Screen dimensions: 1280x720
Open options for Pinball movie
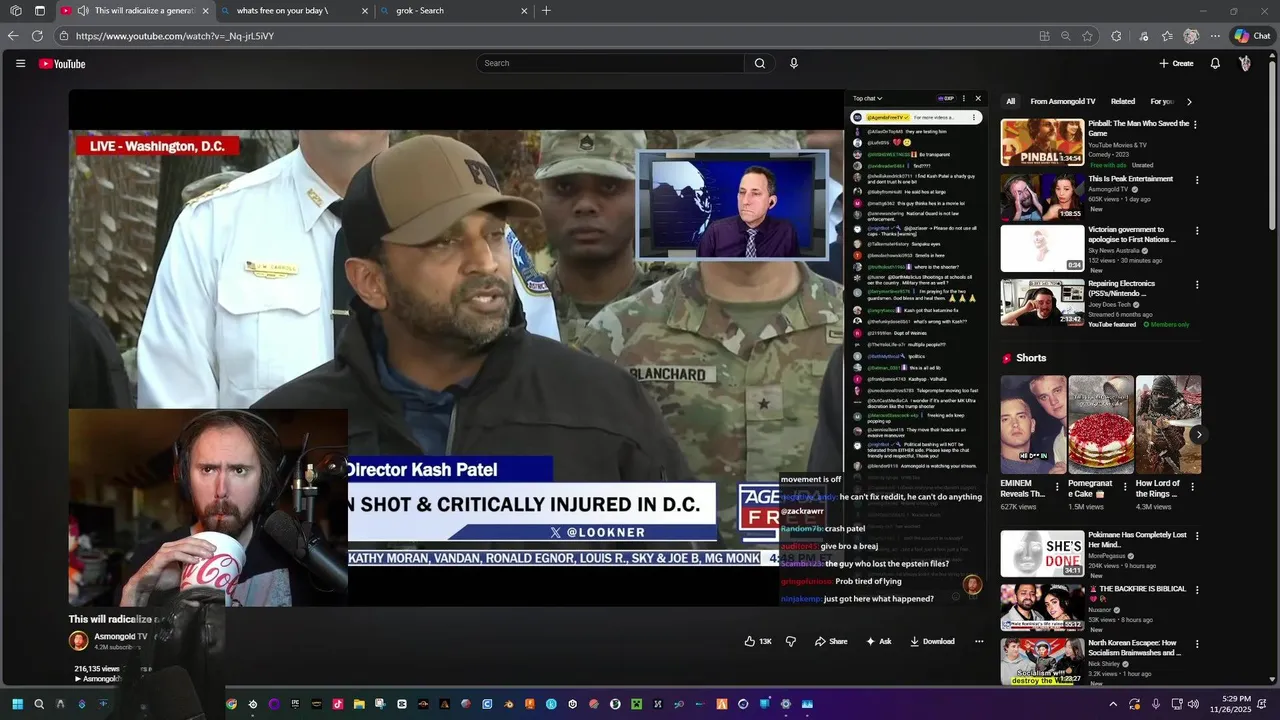1195,125
